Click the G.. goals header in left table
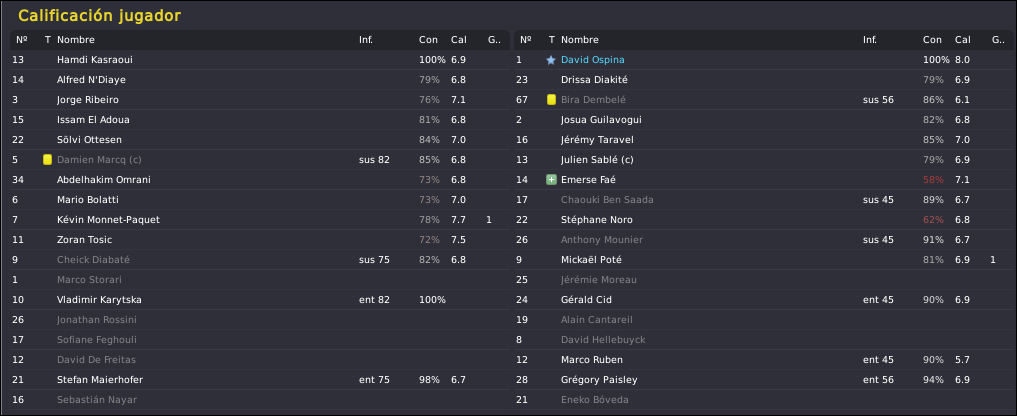The image size is (1017, 416). pos(493,40)
